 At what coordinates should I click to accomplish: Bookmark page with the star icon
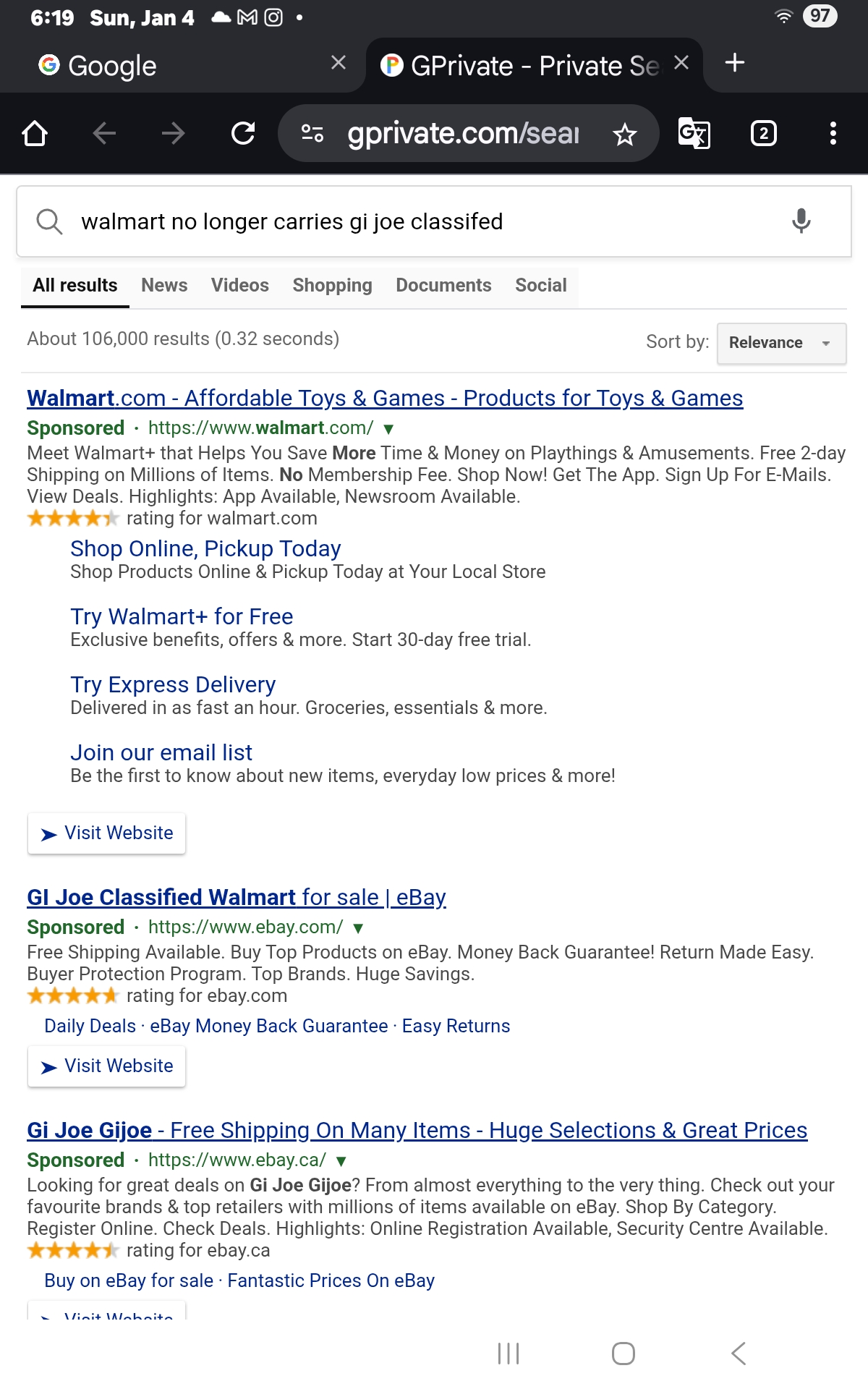624,134
